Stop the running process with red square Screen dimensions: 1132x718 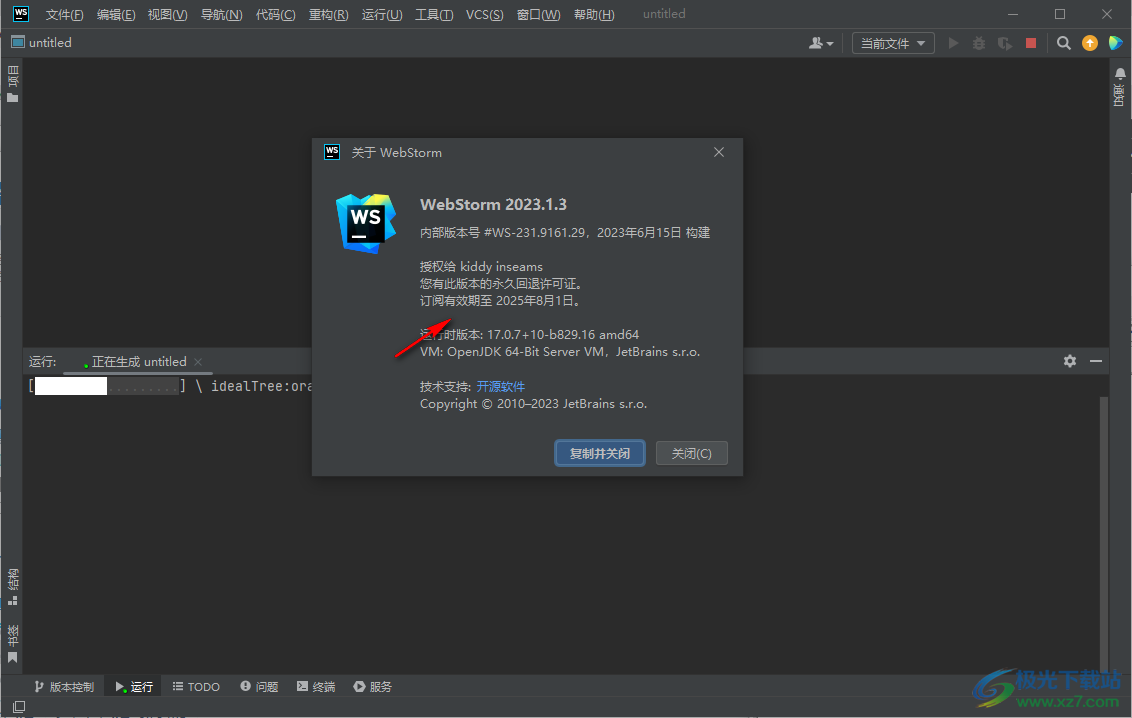pos(1031,43)
